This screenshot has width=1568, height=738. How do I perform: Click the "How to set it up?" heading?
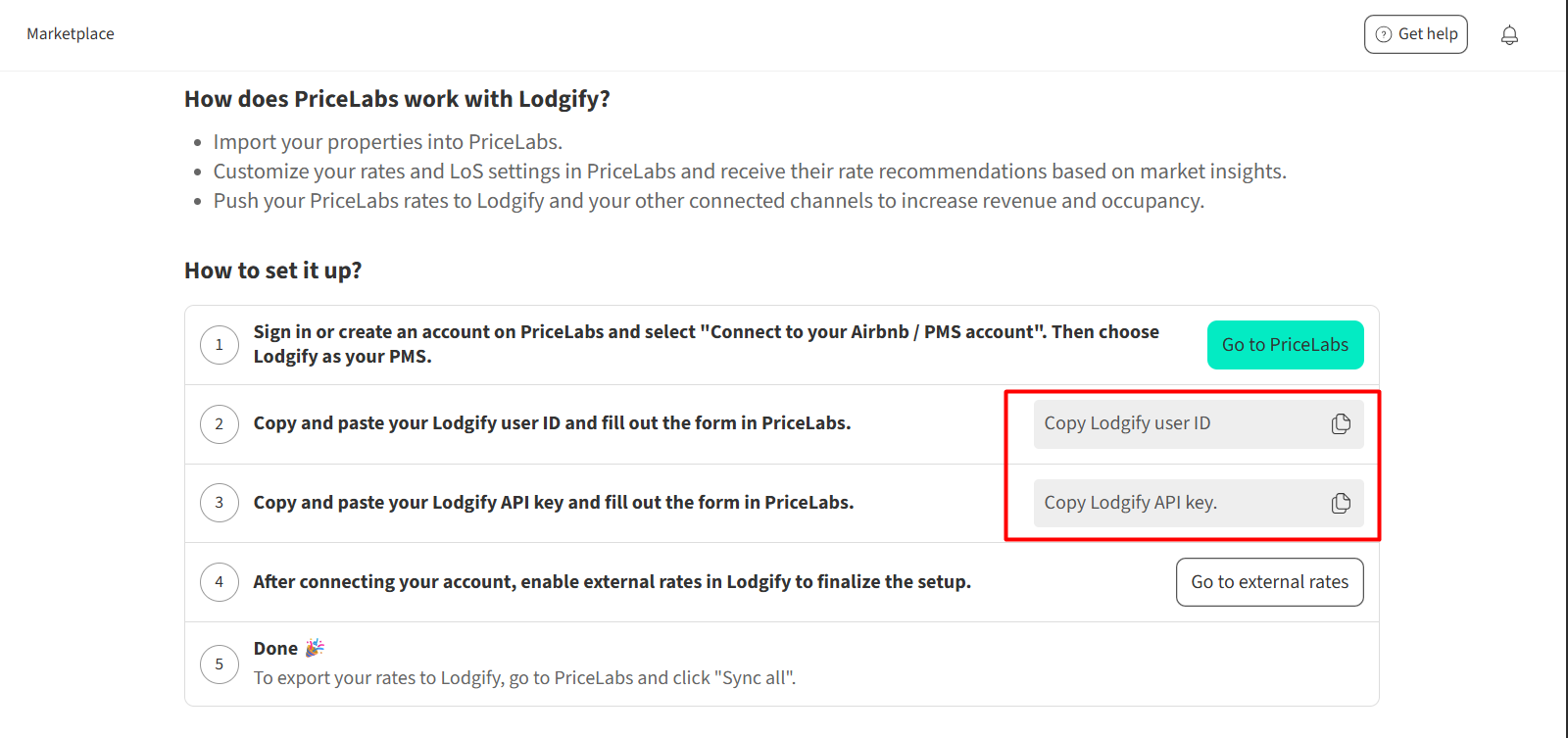click(x=272, y=271)
